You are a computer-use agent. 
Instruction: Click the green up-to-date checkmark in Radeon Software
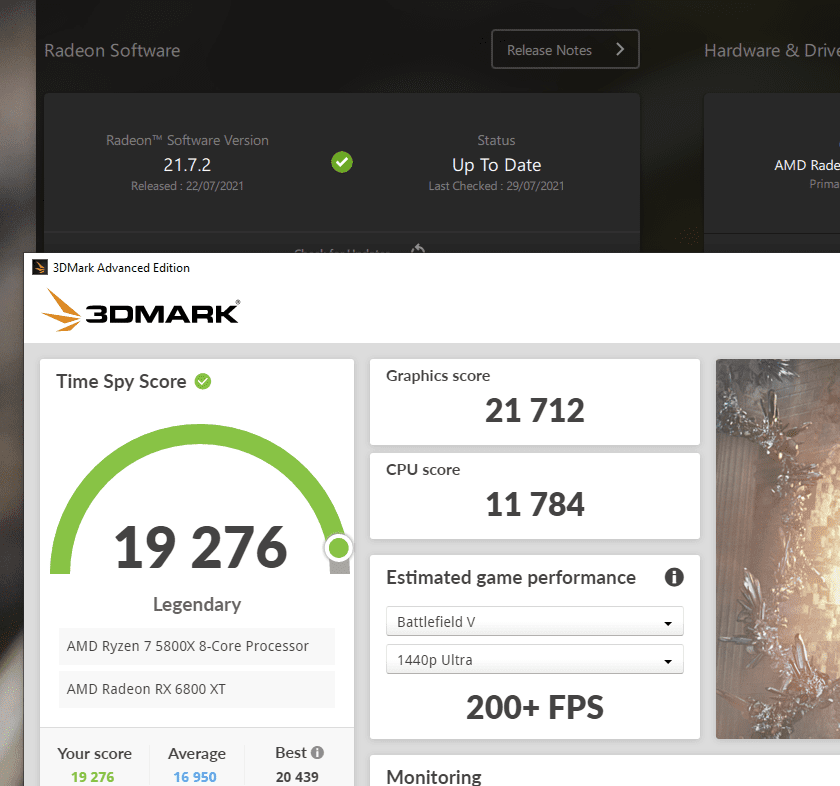pos(342,162)
